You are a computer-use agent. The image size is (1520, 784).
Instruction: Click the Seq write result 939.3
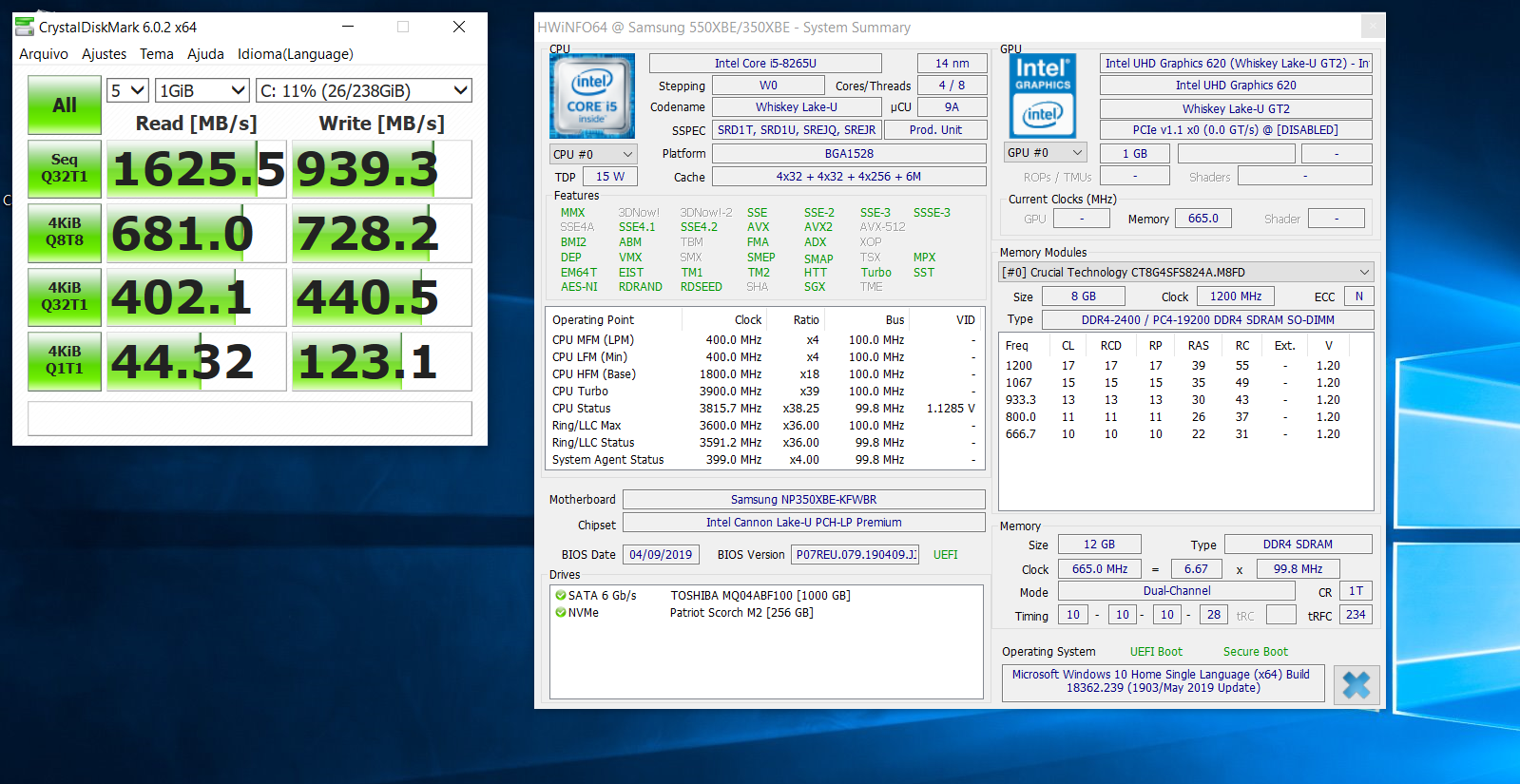click(x=382, y=169)
